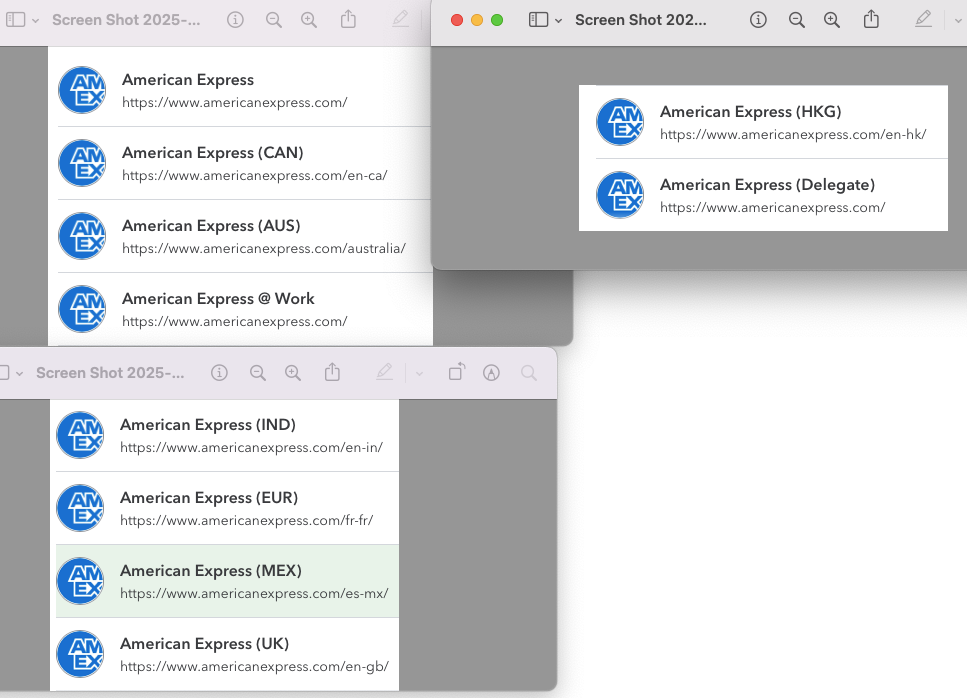Viewport: 967px width, 698px height.
Task: Click the Amex logo beside American Express (CAN)
Action: [82, 163]
